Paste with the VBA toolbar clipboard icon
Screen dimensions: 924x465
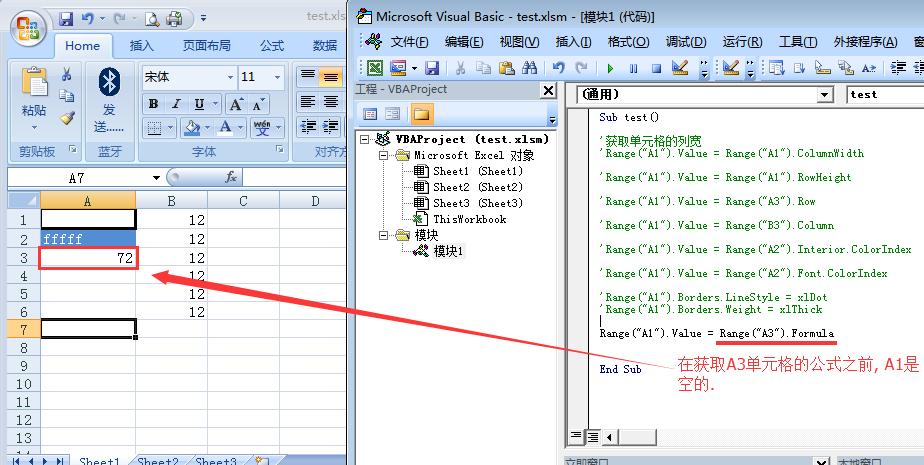tap(506, 68)
